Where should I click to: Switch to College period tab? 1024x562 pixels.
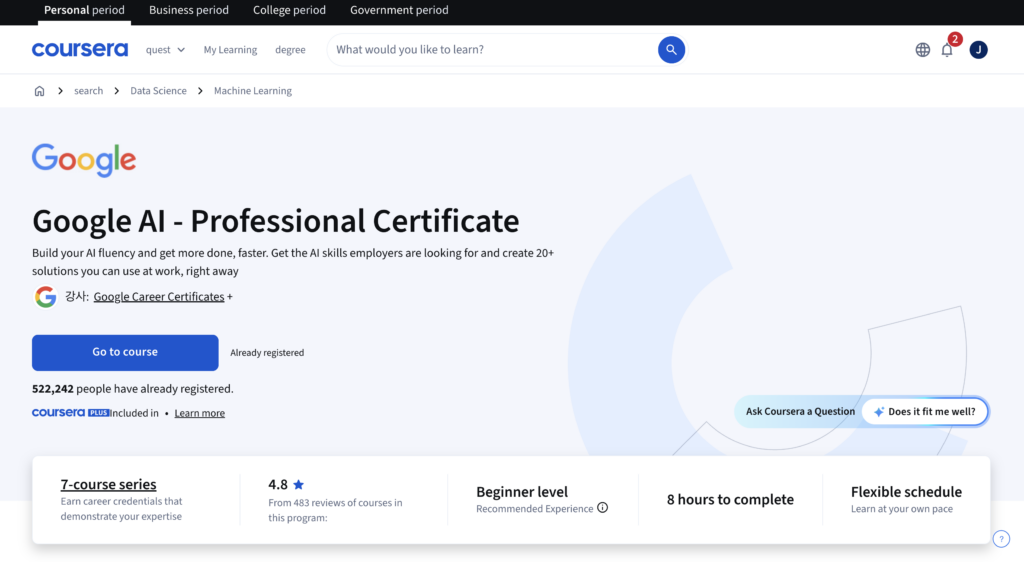pyautogui.click(x=289, y=10)
